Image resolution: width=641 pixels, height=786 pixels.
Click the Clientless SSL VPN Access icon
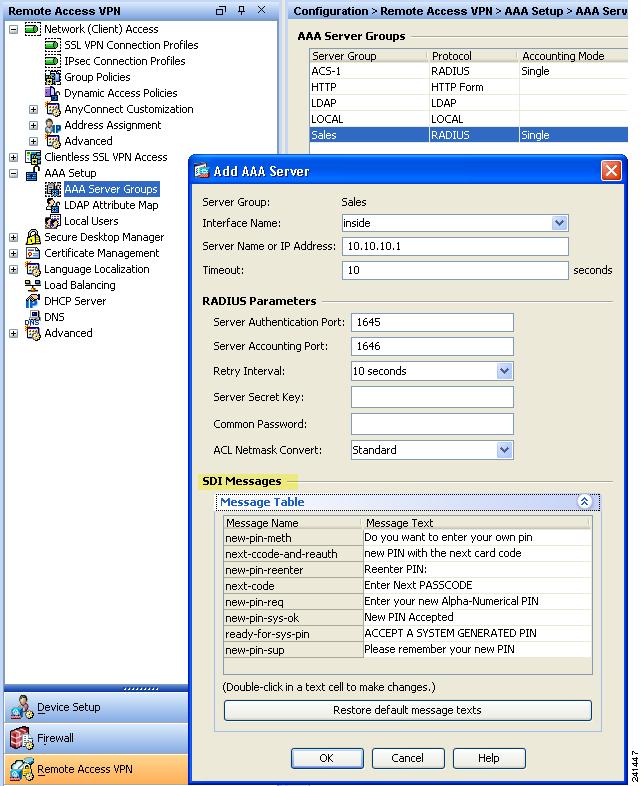pyautogui.click(x=33, y=157)
